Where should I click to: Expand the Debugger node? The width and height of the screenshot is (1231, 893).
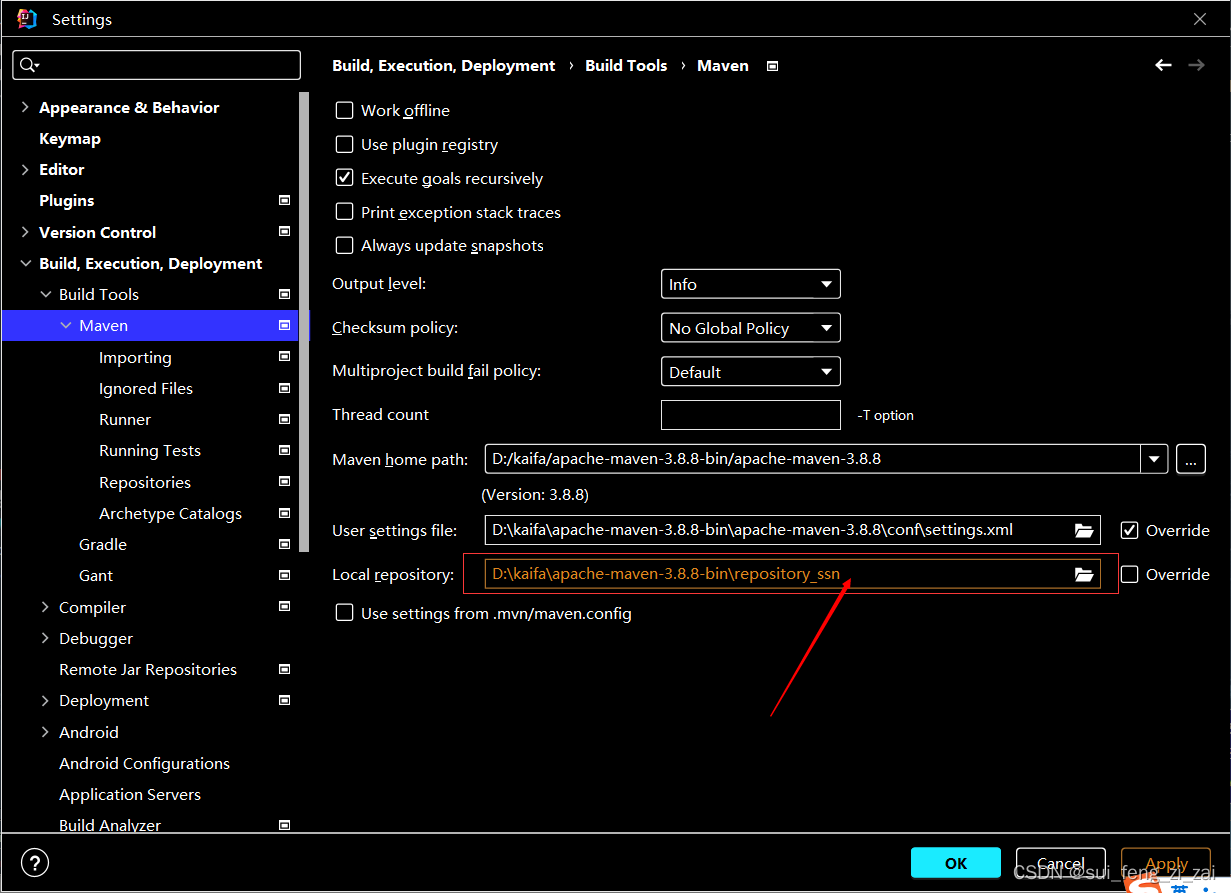coord(45,638)
